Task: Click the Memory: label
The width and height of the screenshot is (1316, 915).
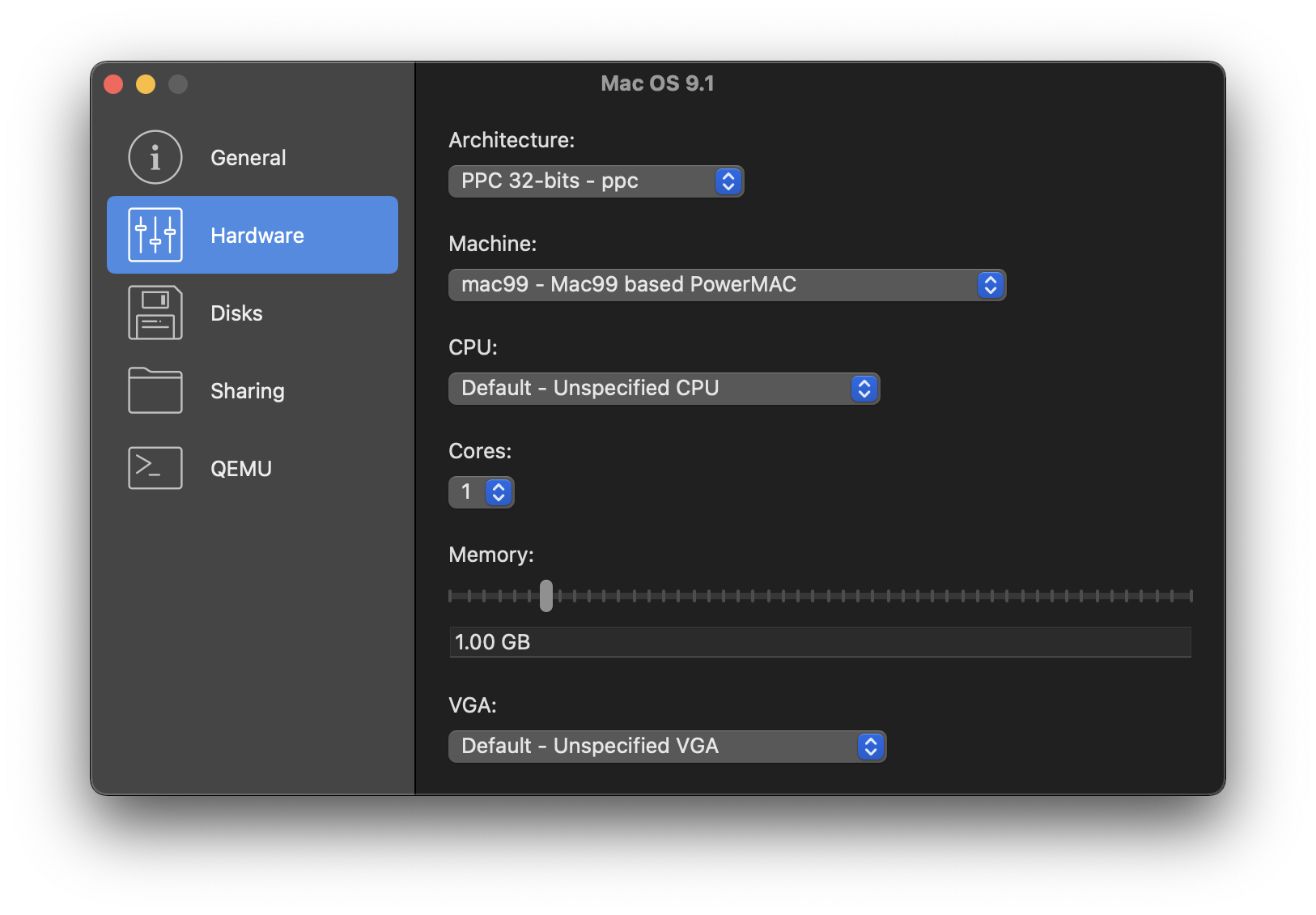Action: pos(491,555)
